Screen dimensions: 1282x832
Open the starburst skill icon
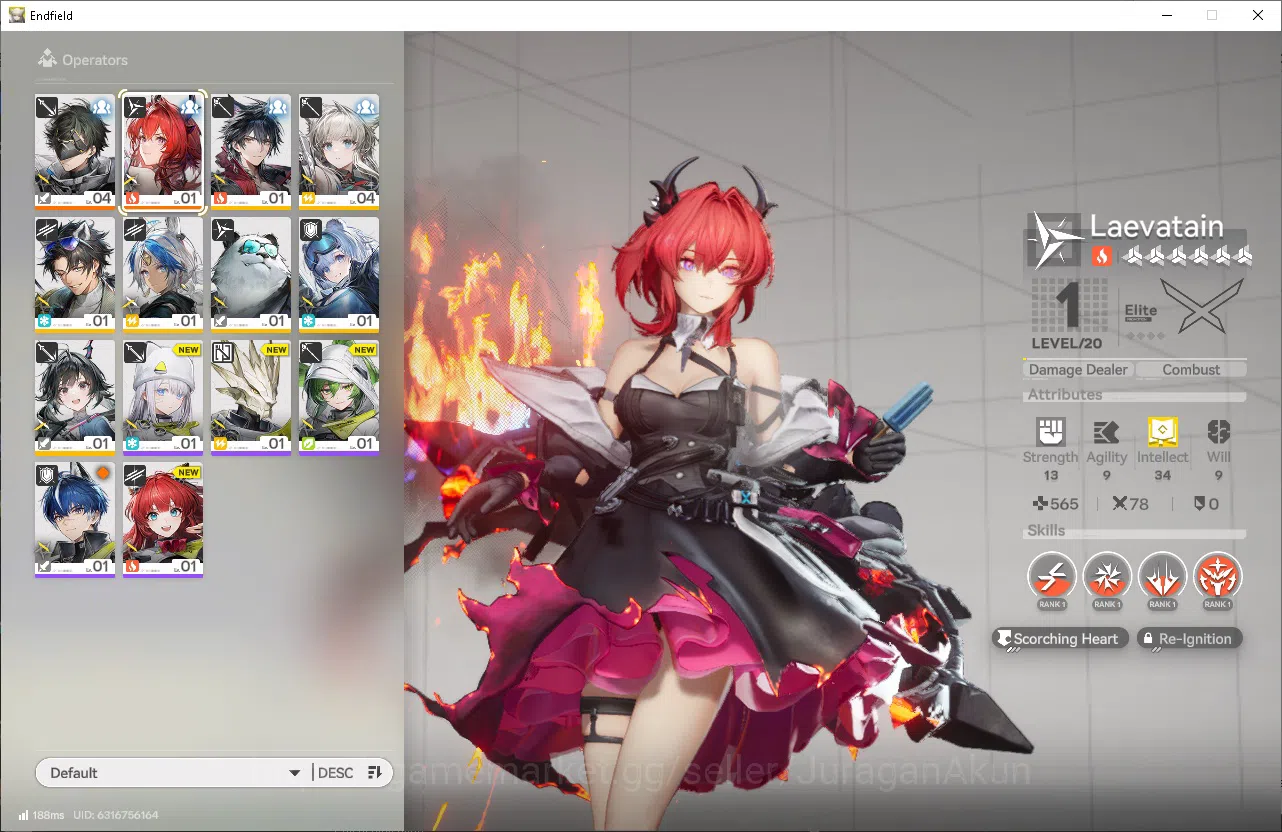(1107, 576)
